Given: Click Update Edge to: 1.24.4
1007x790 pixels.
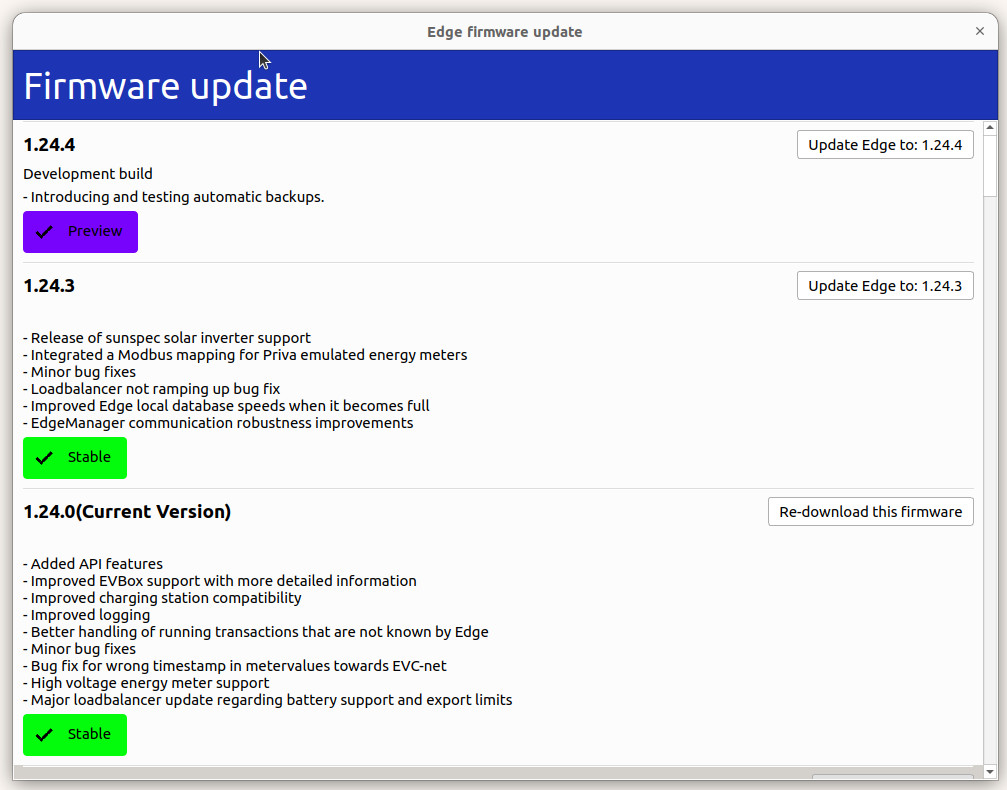Looking at the screenshot, I should 884,144.
